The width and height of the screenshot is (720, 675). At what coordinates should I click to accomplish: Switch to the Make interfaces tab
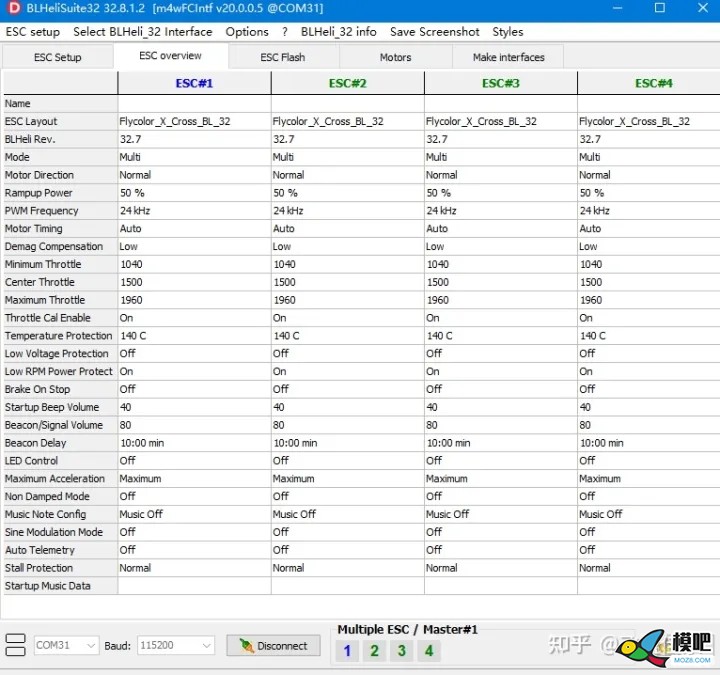click(x=508, y=57)
